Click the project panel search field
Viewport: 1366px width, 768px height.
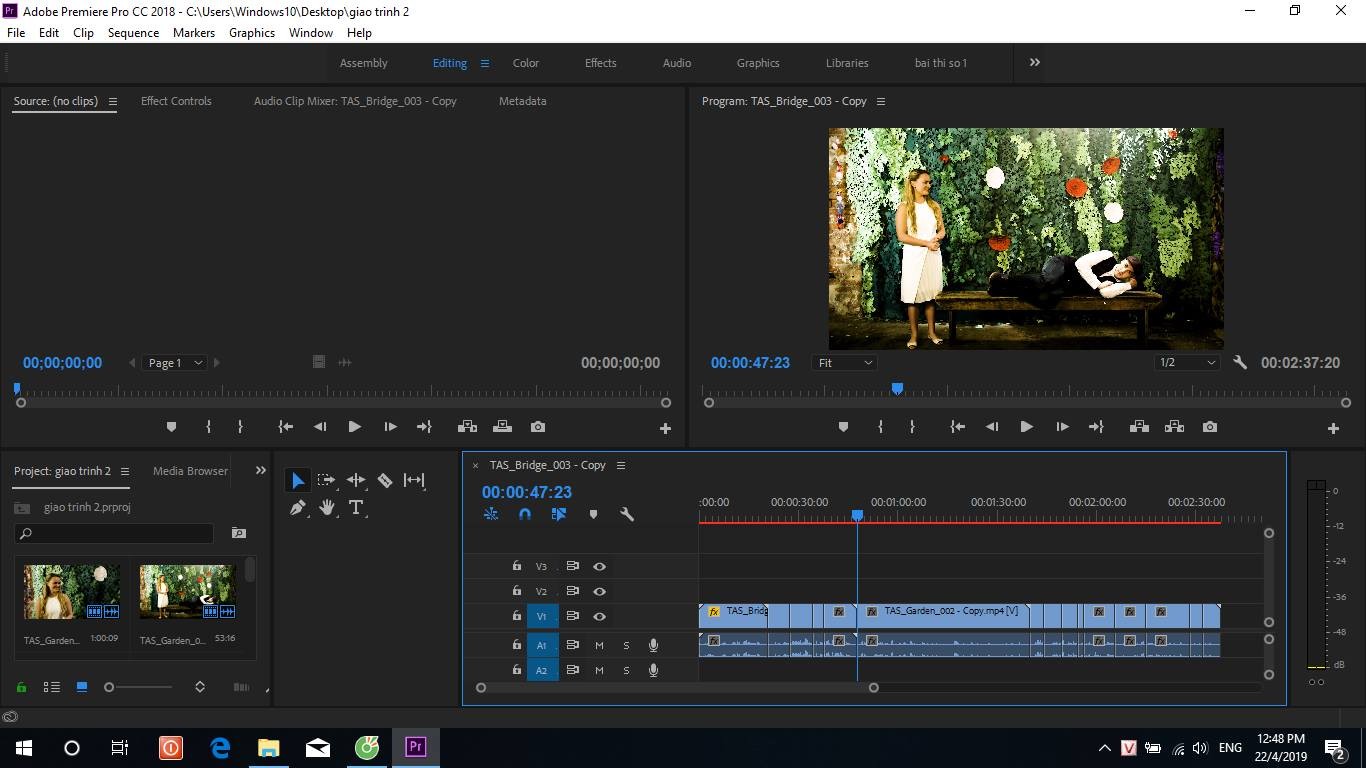(114, 533)
